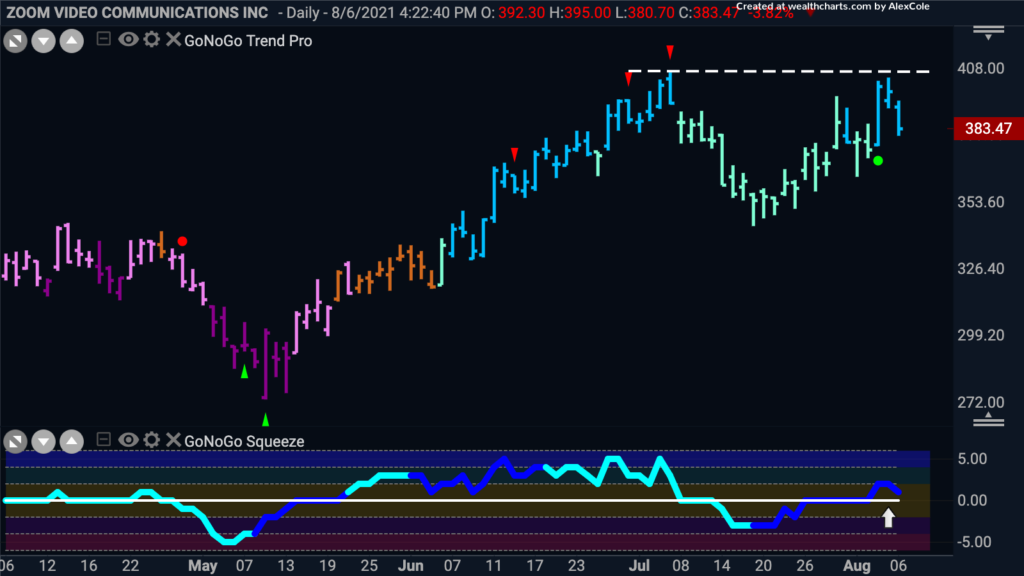Click the 0.00 squeeze axis label
The image size is (1024, 576).
click(972, 501)
